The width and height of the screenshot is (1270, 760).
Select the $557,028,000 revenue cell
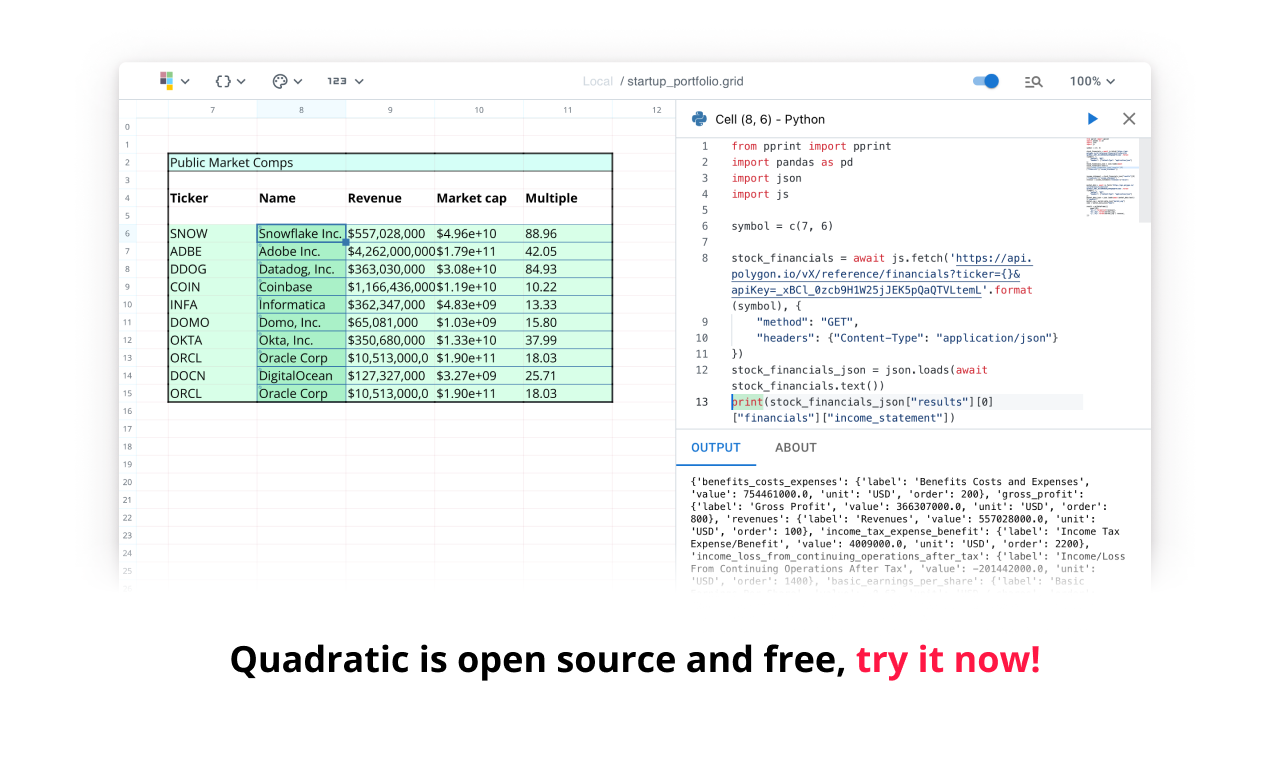tap(390, 234)
